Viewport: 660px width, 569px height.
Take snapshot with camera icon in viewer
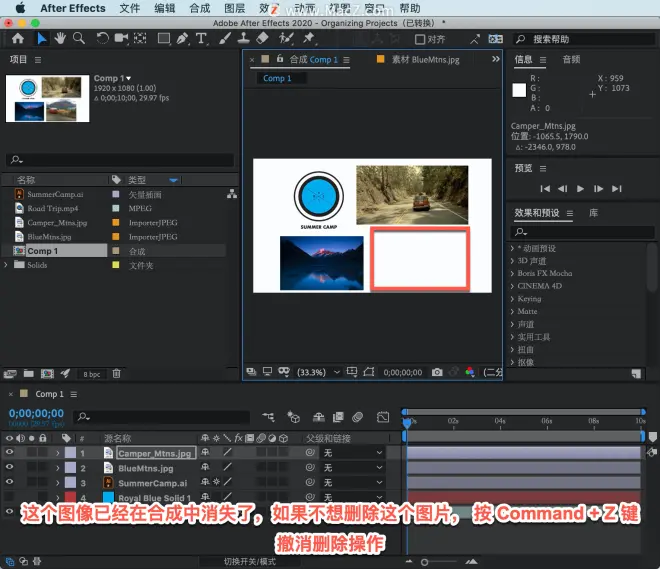click(x=437, y=372)
